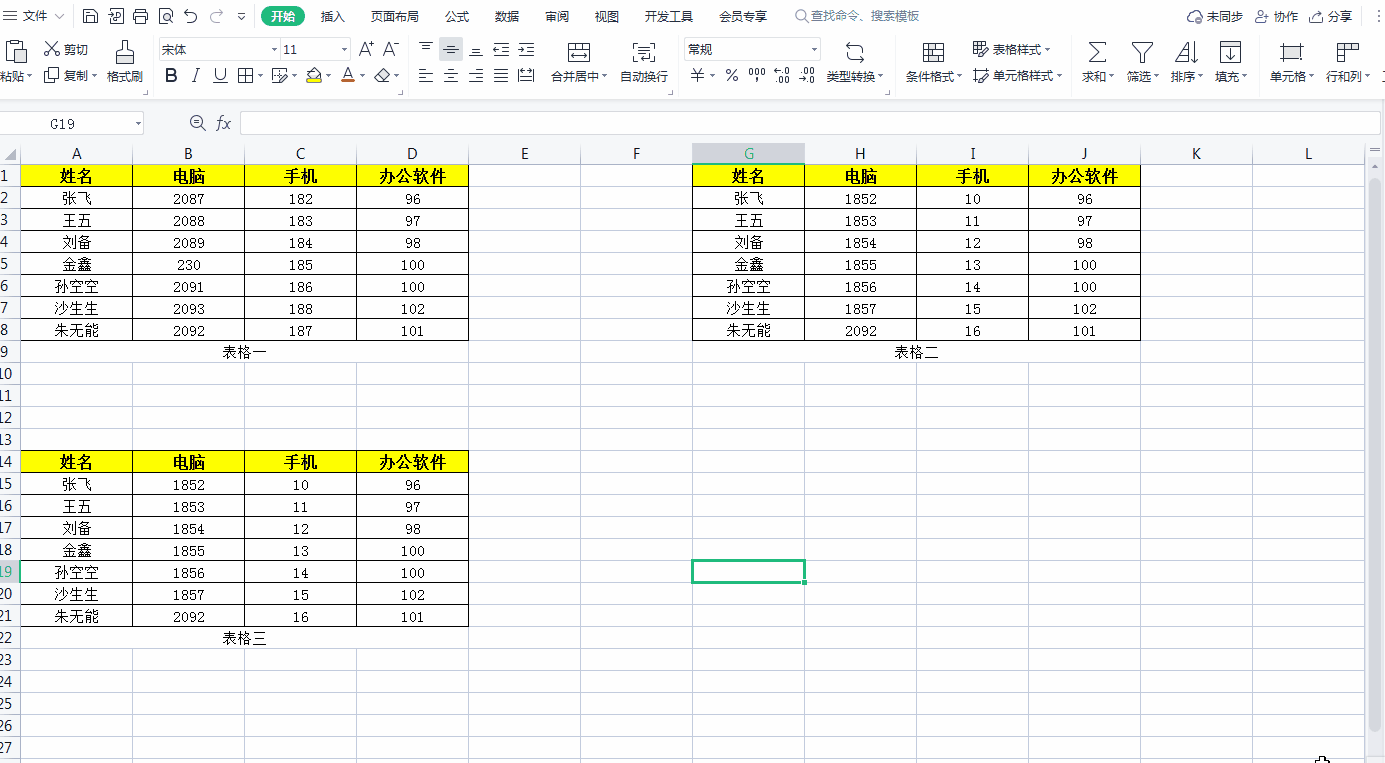
Task: Click the Sum (求和) sigma icon
Action: click(1097, 51)
